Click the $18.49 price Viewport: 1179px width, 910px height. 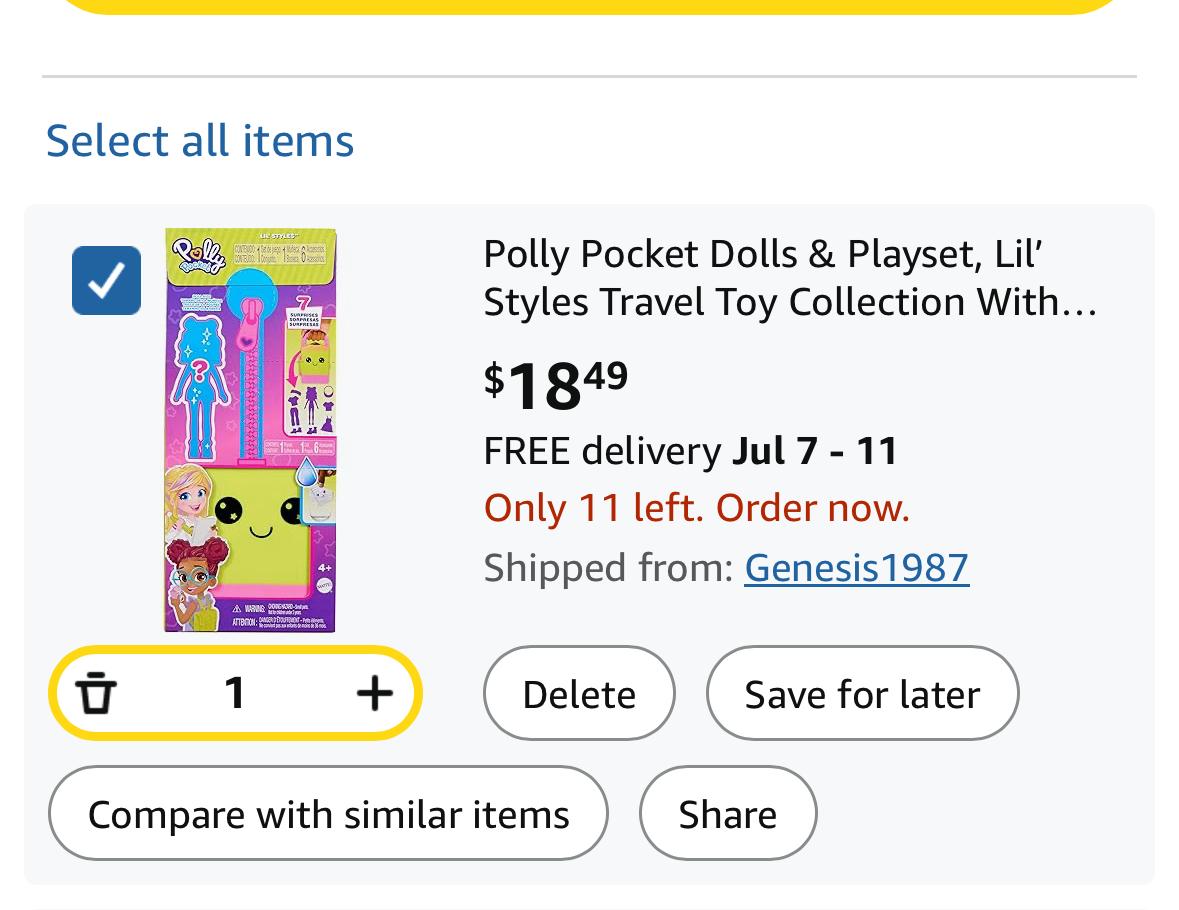[556, 384]
